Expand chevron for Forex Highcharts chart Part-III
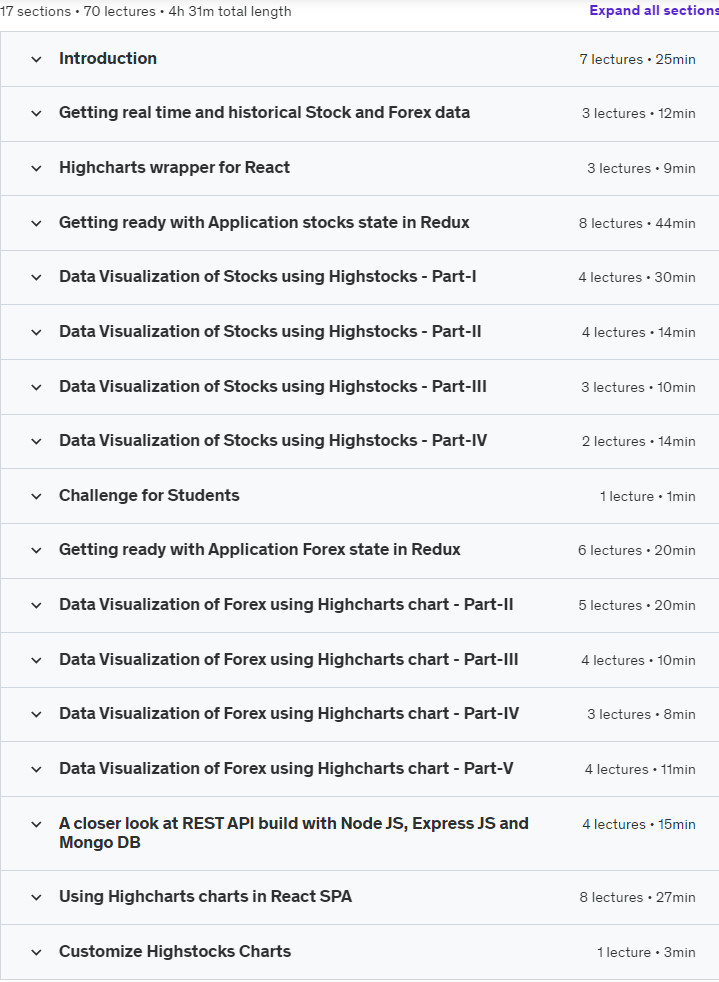Image resolution: width=719 pixels, height=982 pixels. point(36,661)
